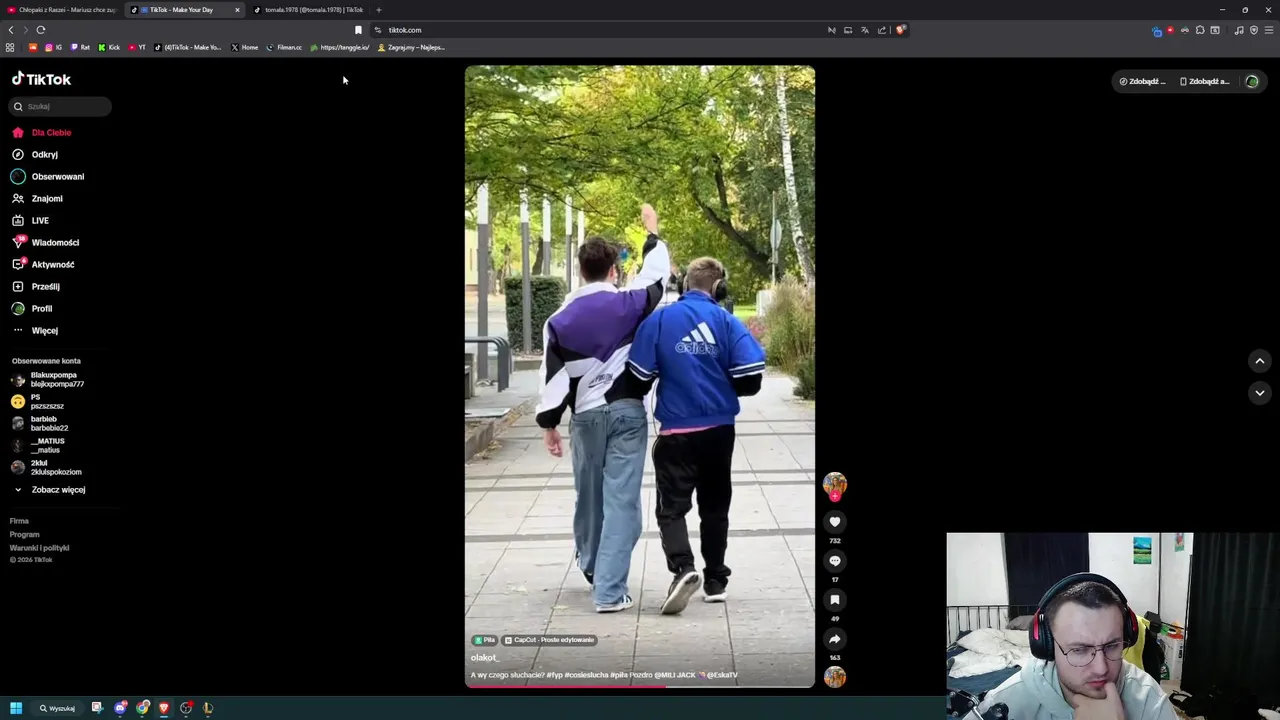The height and width of the screenshot is (720, 1280).
Task: Open the tanggle.io bookmark
Action: click(340, 47)
